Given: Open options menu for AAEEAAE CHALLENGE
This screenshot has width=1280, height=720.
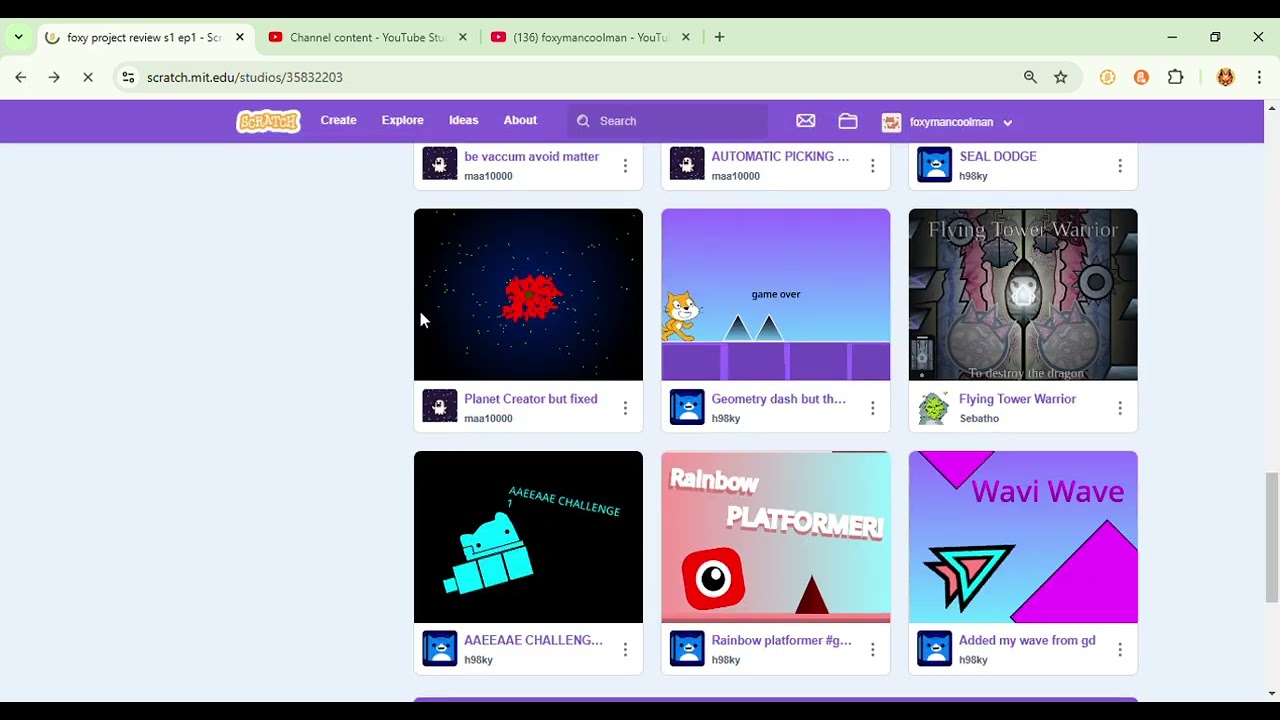Looking at the screenshot, I should (625, 650).
